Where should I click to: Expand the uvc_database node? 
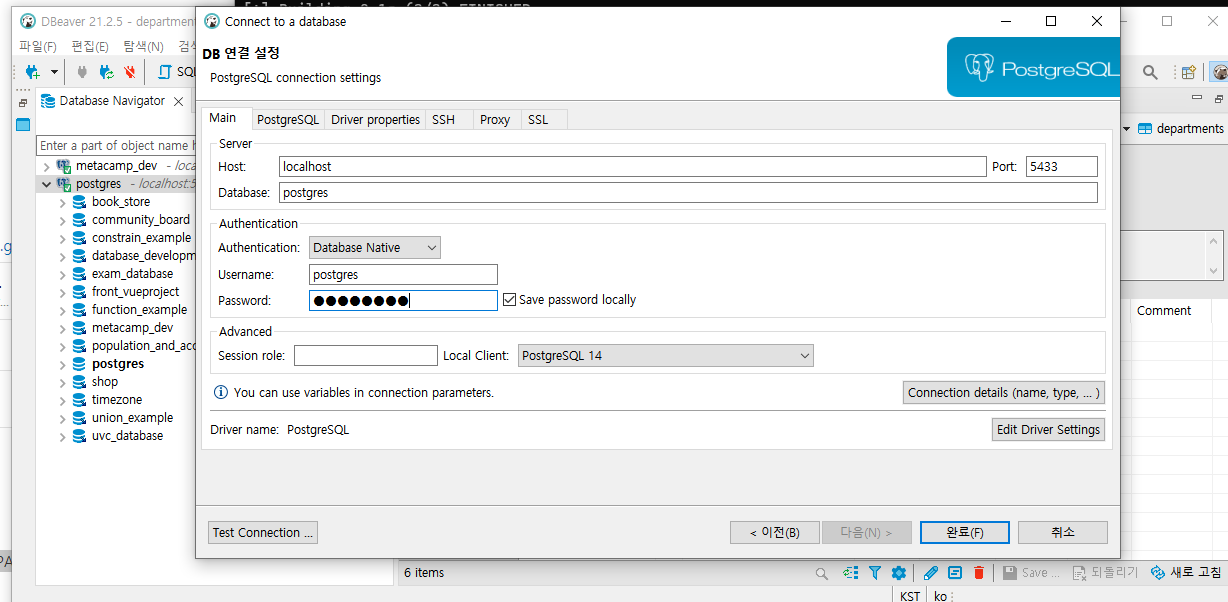62,436
